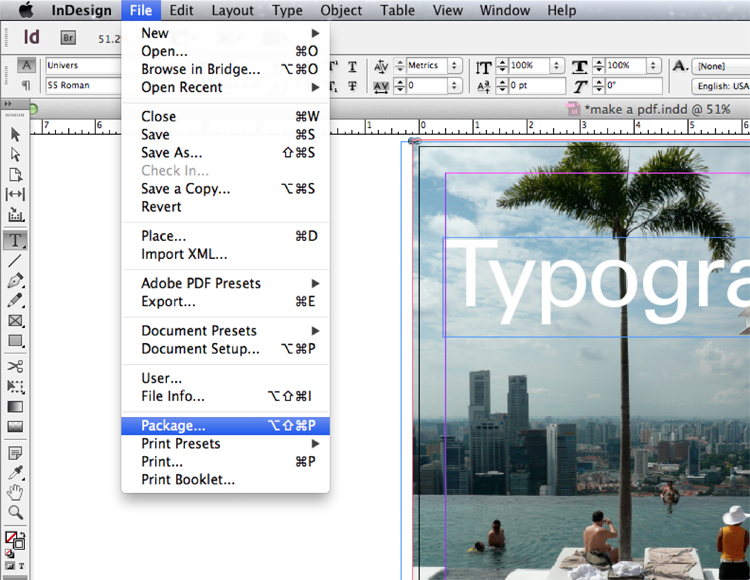Choose Save As... menu item

[x=225, y=153]
